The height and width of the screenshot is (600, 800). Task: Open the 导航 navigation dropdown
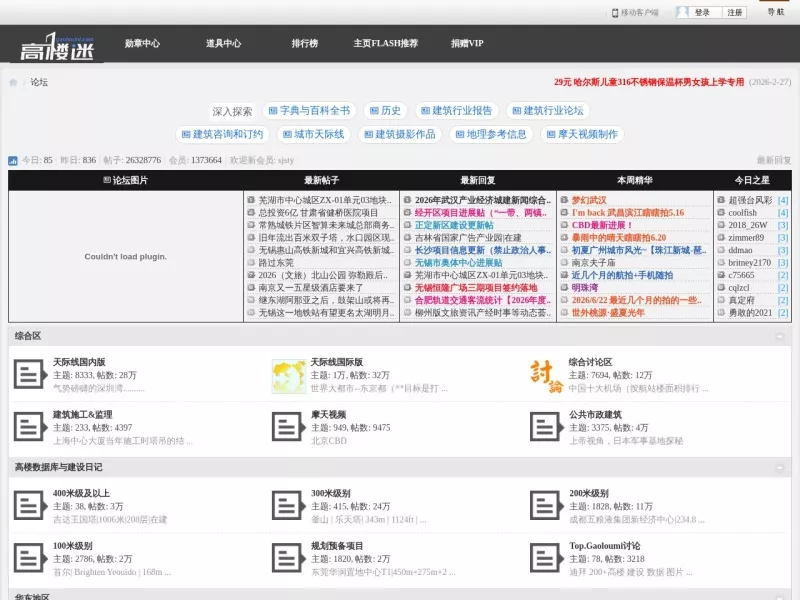[776, 12]
